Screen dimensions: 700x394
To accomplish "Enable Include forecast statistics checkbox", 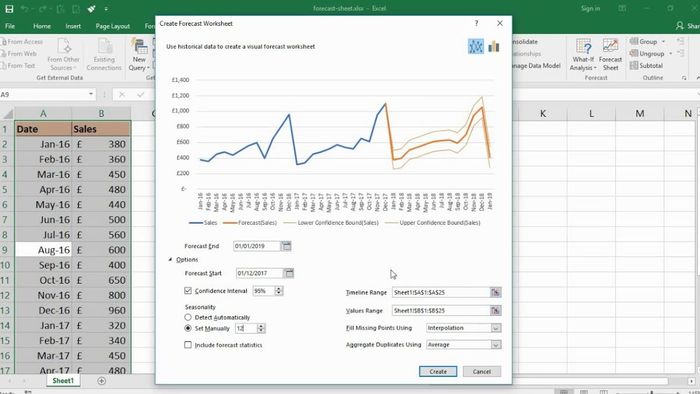I will [x=188, y=345].
